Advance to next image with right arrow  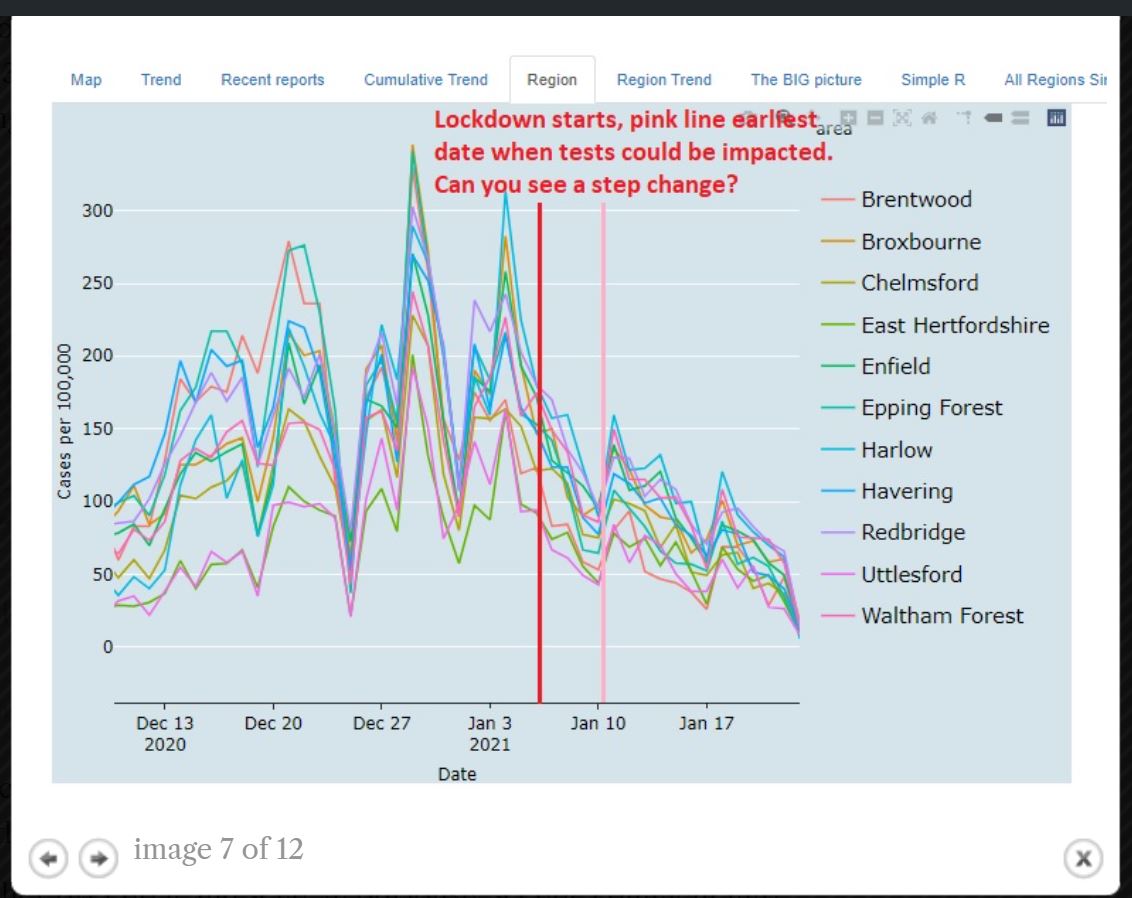pos(98,858)
